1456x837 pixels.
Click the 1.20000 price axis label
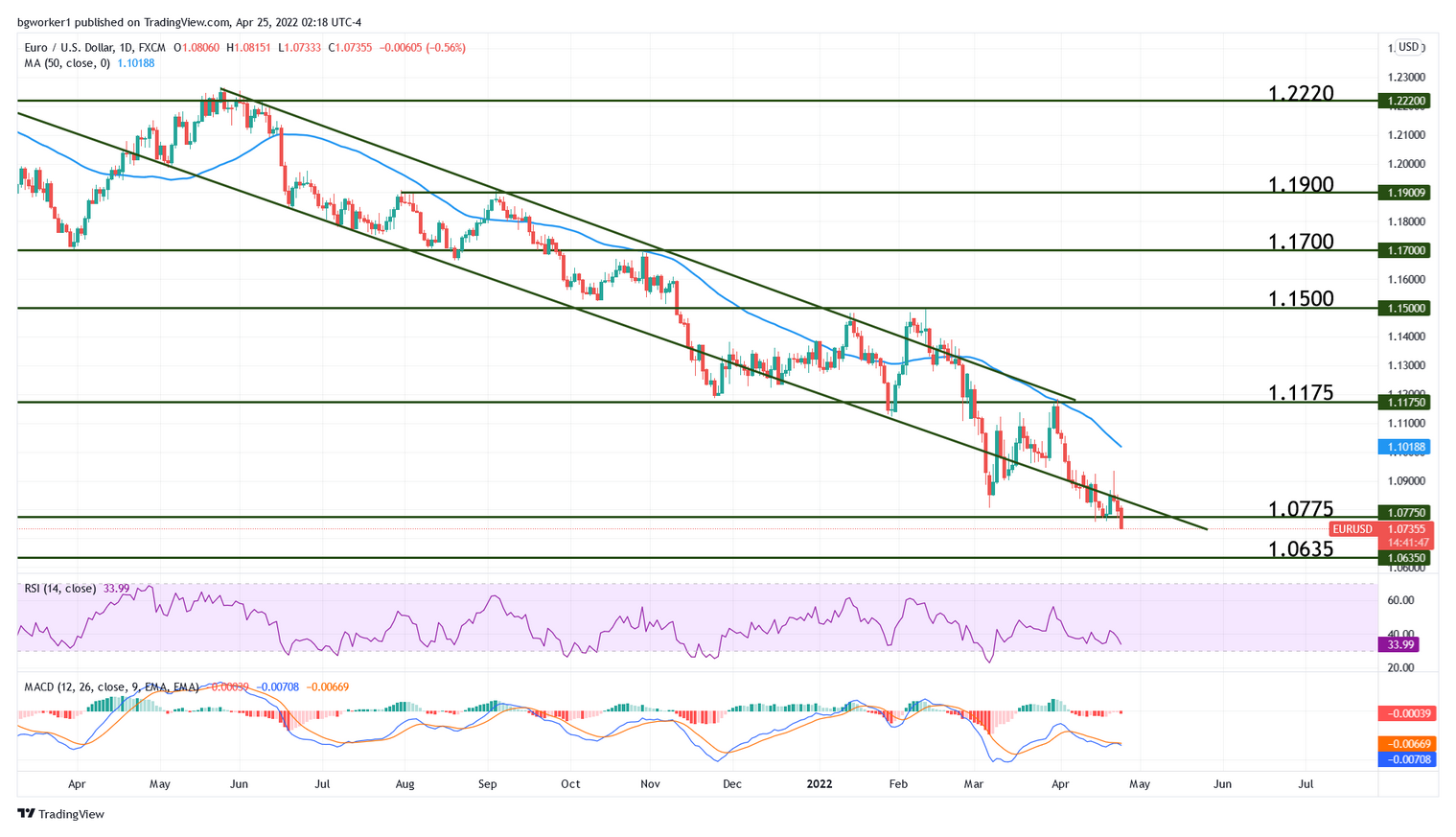[x=1407, y=164]
